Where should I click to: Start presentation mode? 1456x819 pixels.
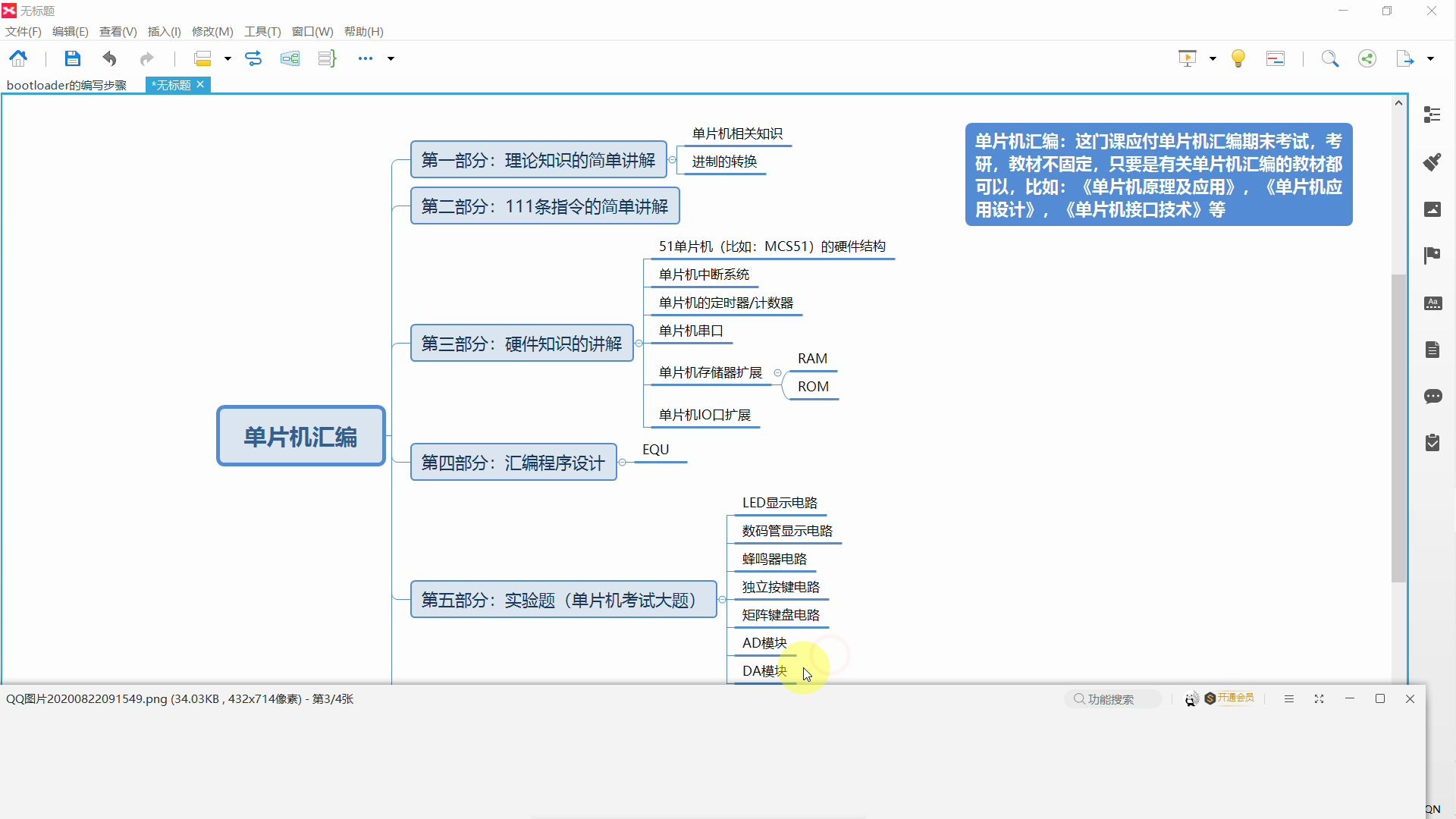pyautogui.click(x=1188, y=58)
